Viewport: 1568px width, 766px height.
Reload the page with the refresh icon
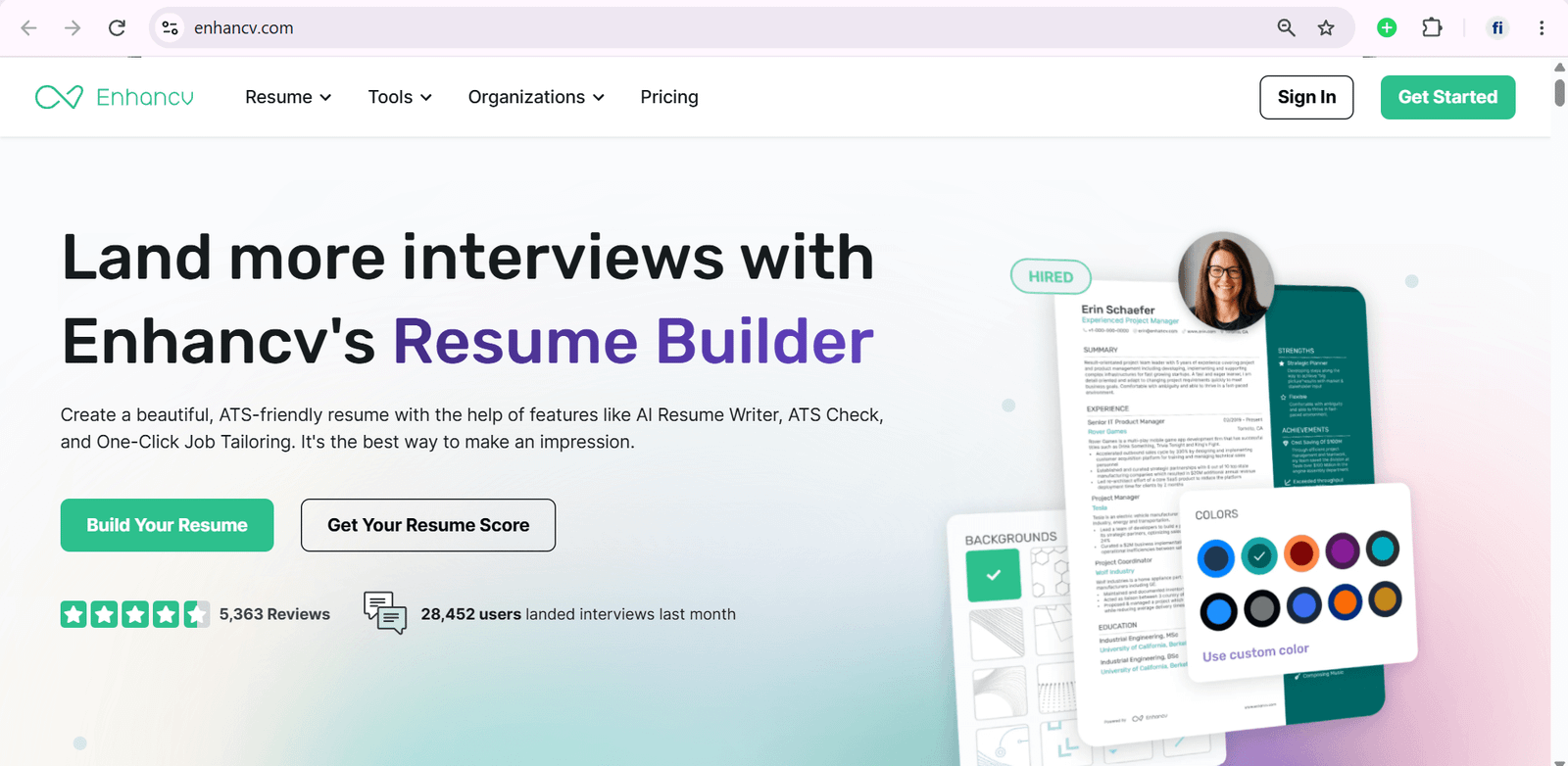click(117, 27)
